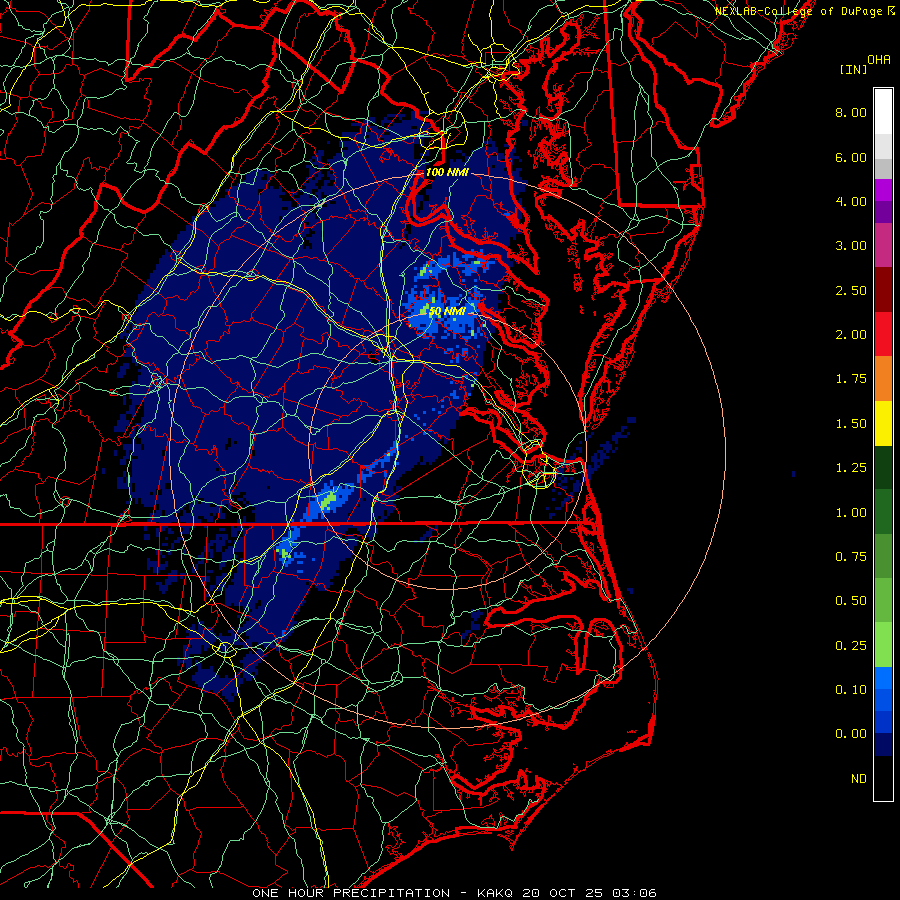The height and width of the screenshot is (900, 900).
Task: Click the 100 NMI range ring label
Action: [x=447, y=172]
